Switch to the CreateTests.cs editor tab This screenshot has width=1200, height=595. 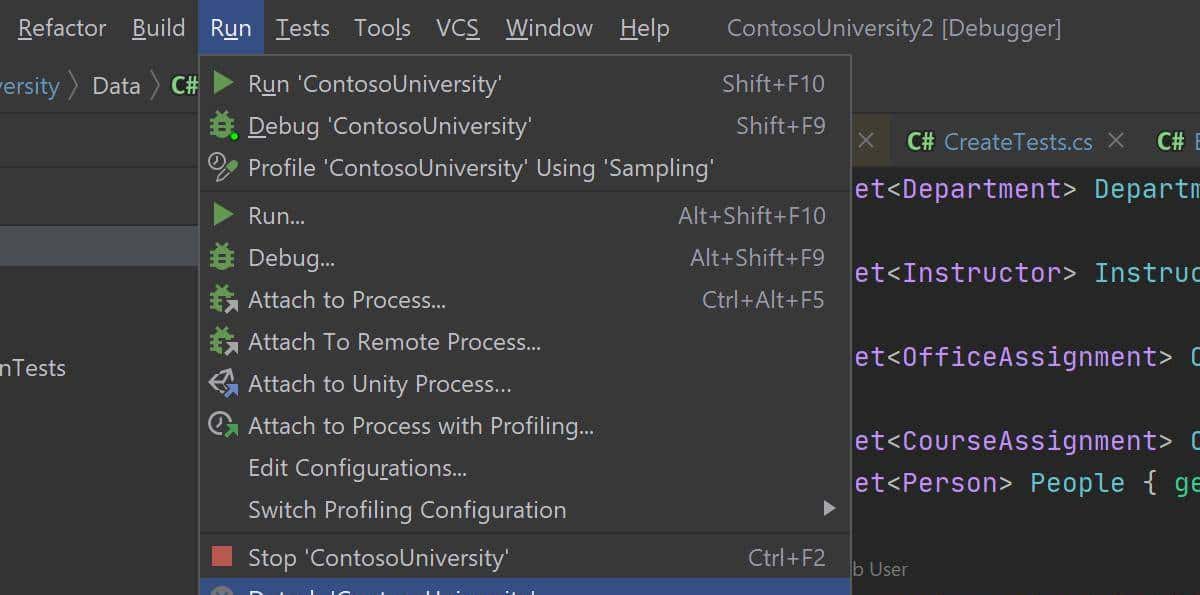[x=1017, y=142]
